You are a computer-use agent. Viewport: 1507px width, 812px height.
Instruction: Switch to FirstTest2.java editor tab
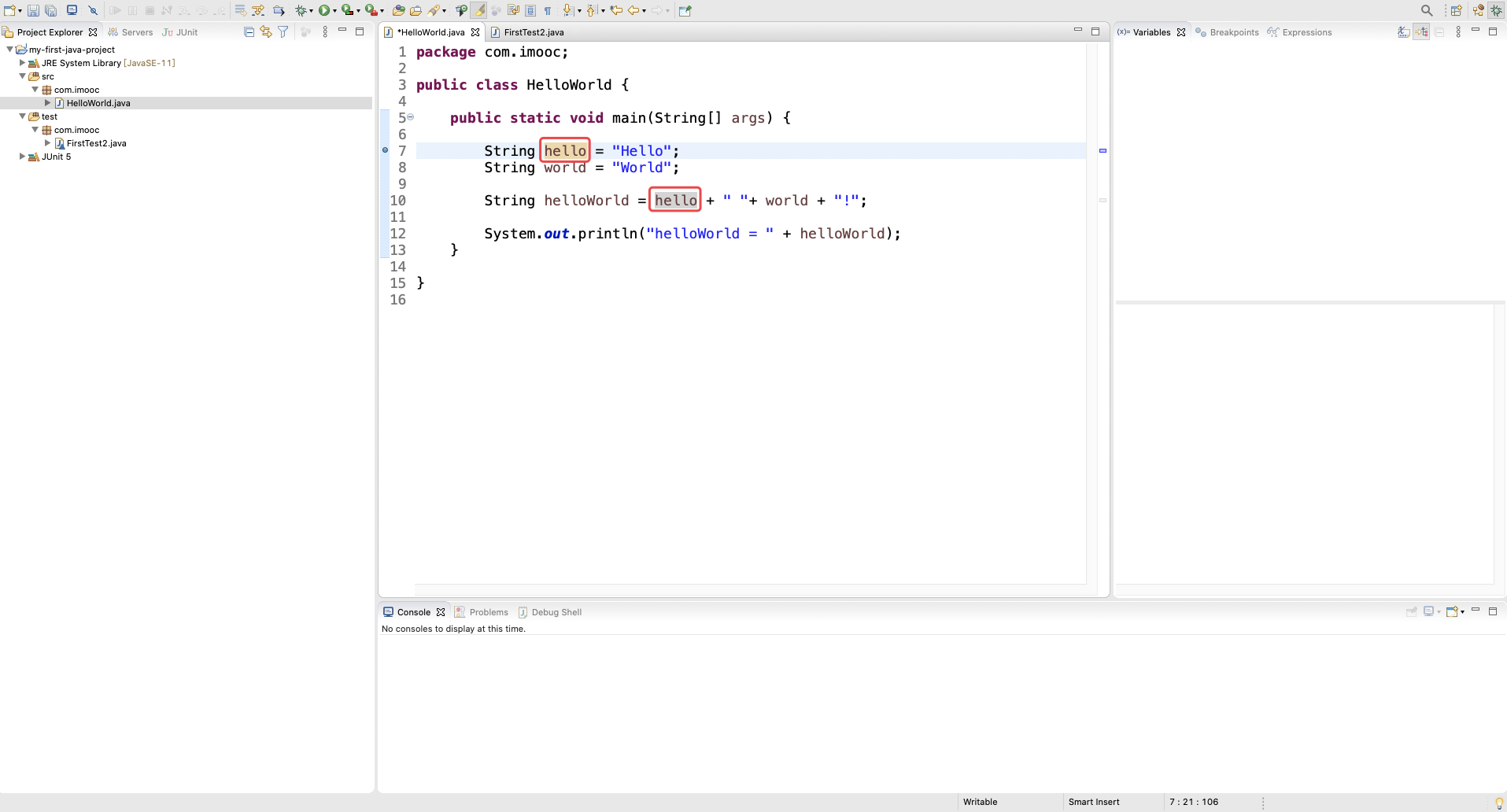point(526,32)
